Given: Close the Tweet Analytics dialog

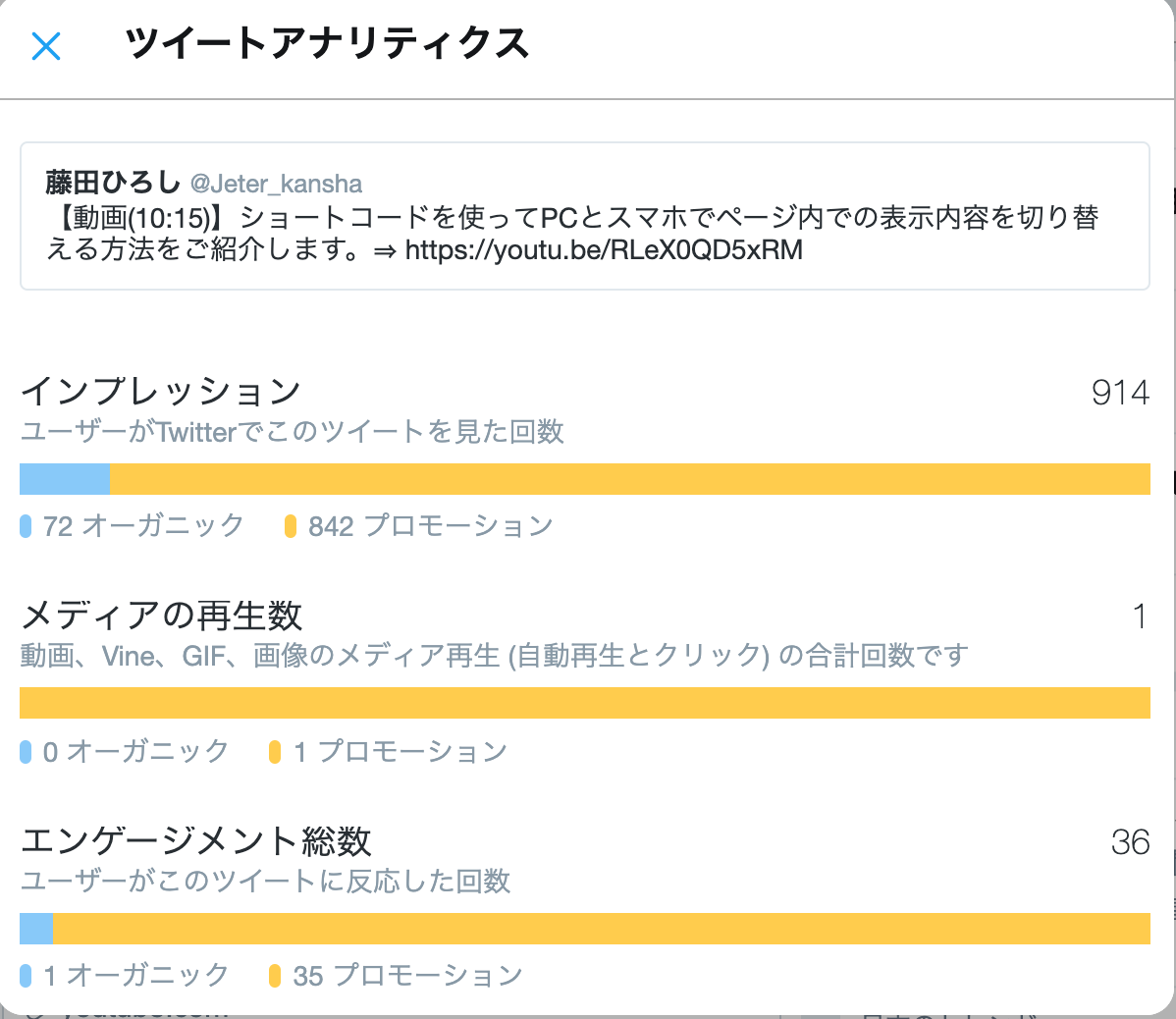Looking at the screenshot, I should pos(46,46).
